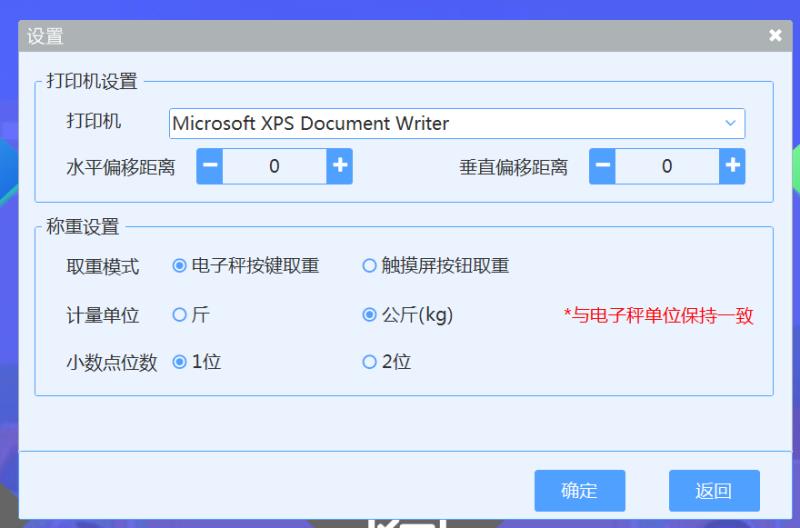Confirm settings with the 确定 button
800x528 pixels.
point(579,490)
